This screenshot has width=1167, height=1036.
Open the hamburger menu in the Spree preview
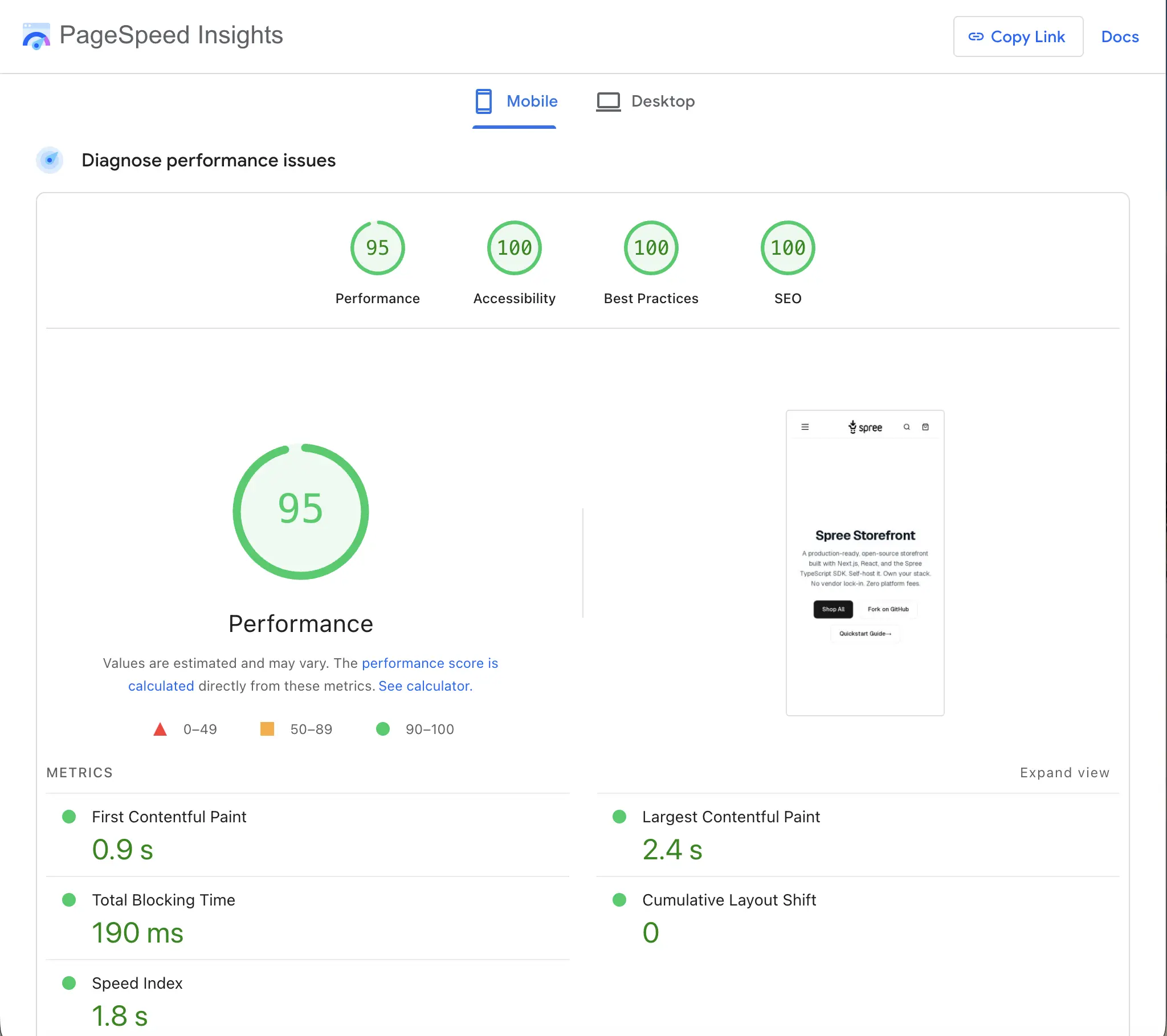pyautogui.click(x=805, y=427)
